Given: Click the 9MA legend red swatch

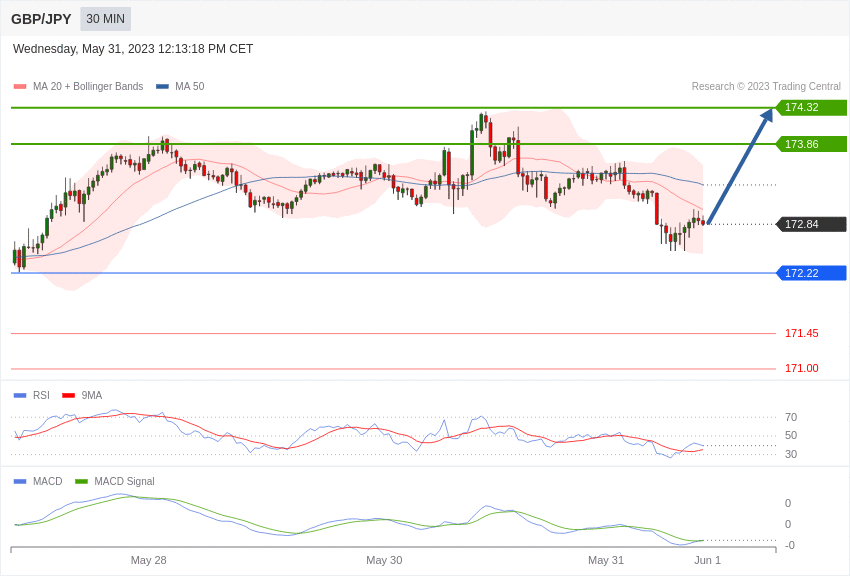Looking at the screenshot, I should 69,396.
